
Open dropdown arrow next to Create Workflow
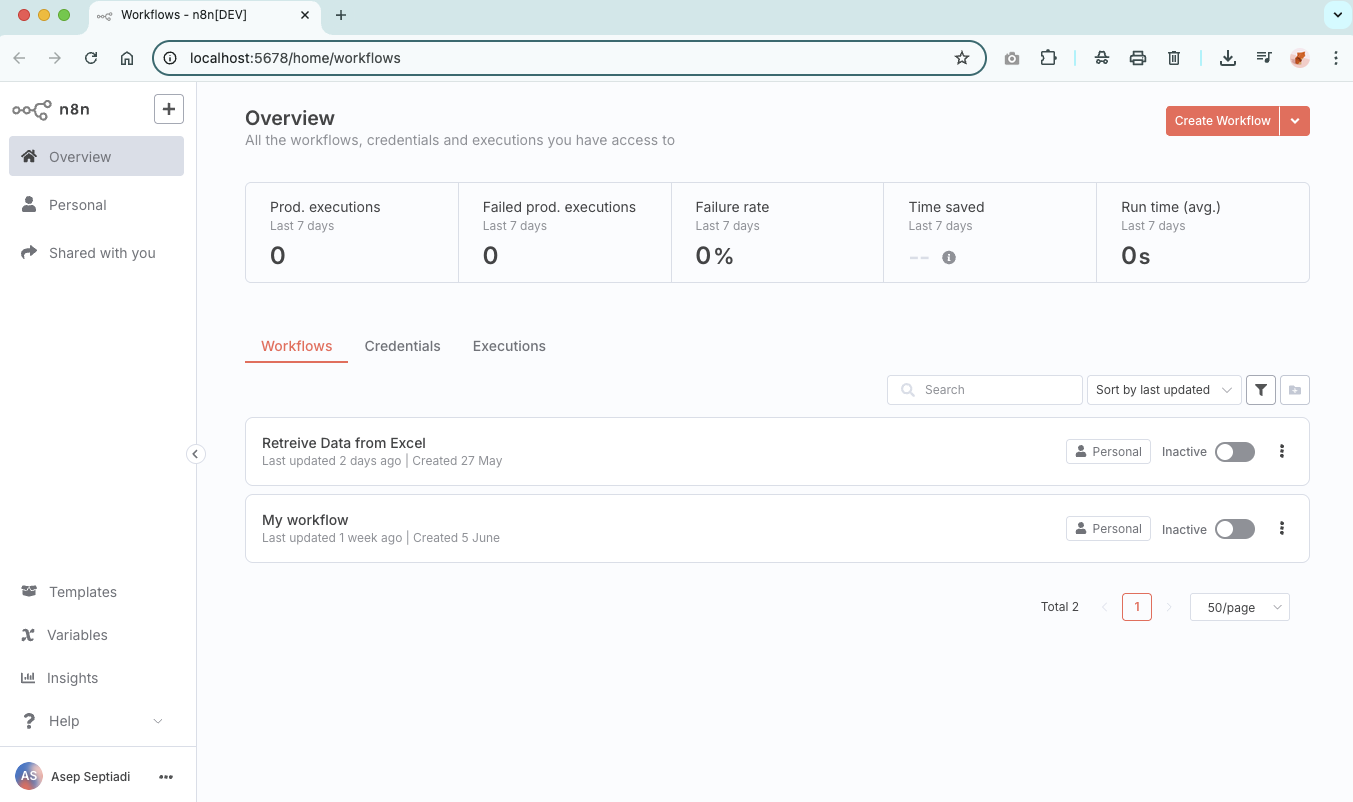pos(1295,121)
